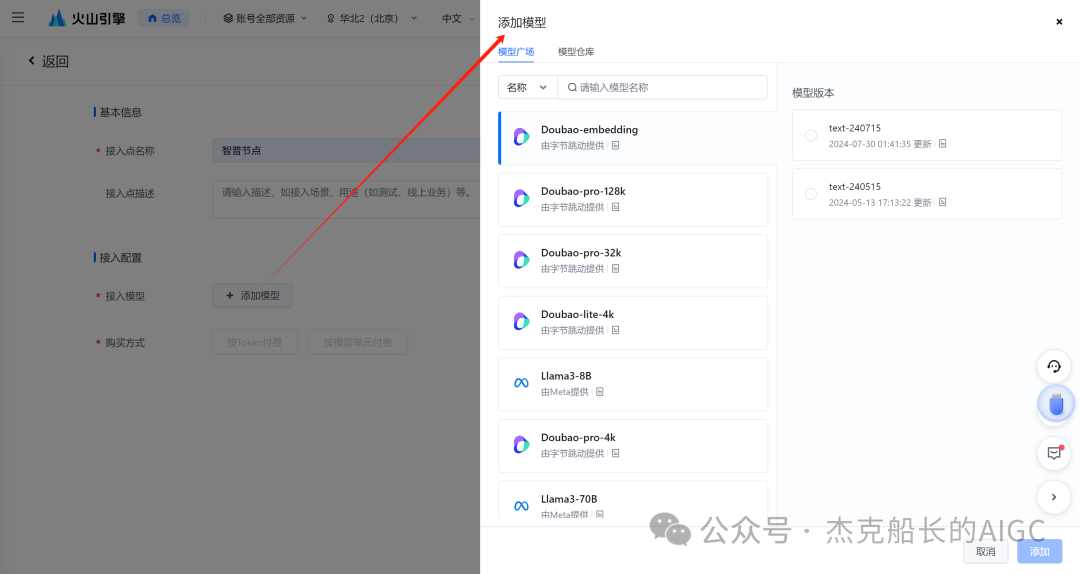The image size is (1080, 574).
Task: Click the 添加 confirm button
Action: coord(1039,551)
